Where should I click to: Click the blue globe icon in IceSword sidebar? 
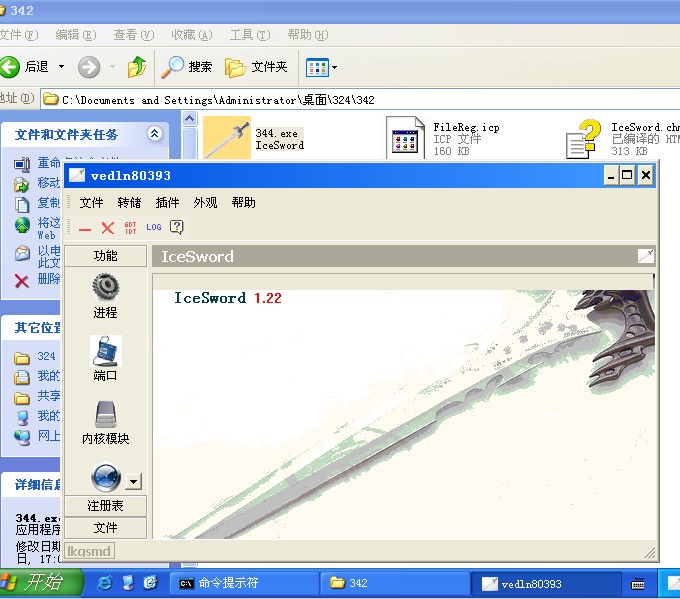point(105,477)
